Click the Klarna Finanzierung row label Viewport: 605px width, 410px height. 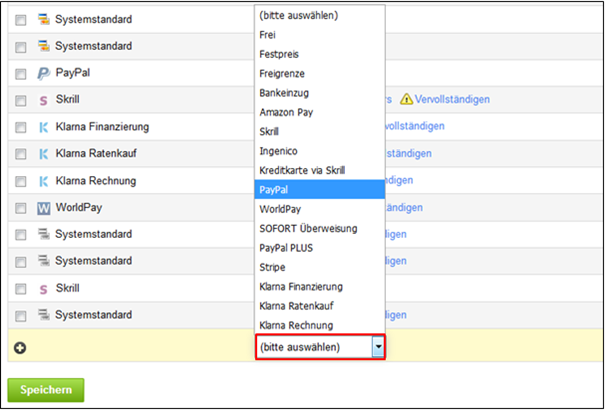[x=102, y=127]
